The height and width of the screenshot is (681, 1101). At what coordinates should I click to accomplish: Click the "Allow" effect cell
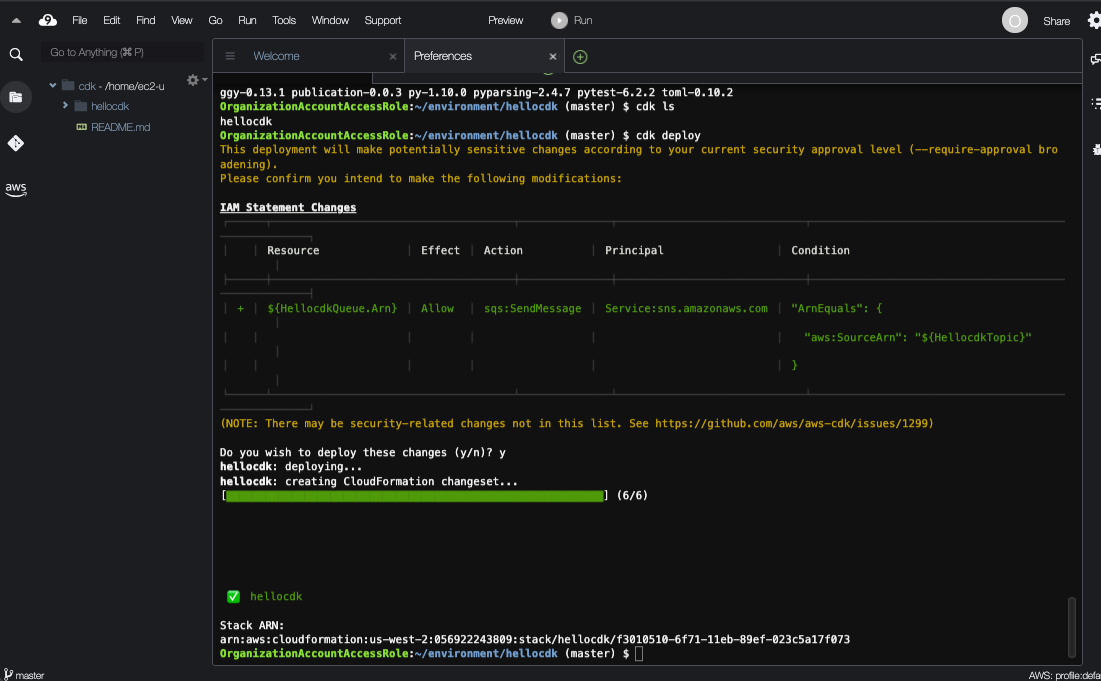click(x=437, y=308)
